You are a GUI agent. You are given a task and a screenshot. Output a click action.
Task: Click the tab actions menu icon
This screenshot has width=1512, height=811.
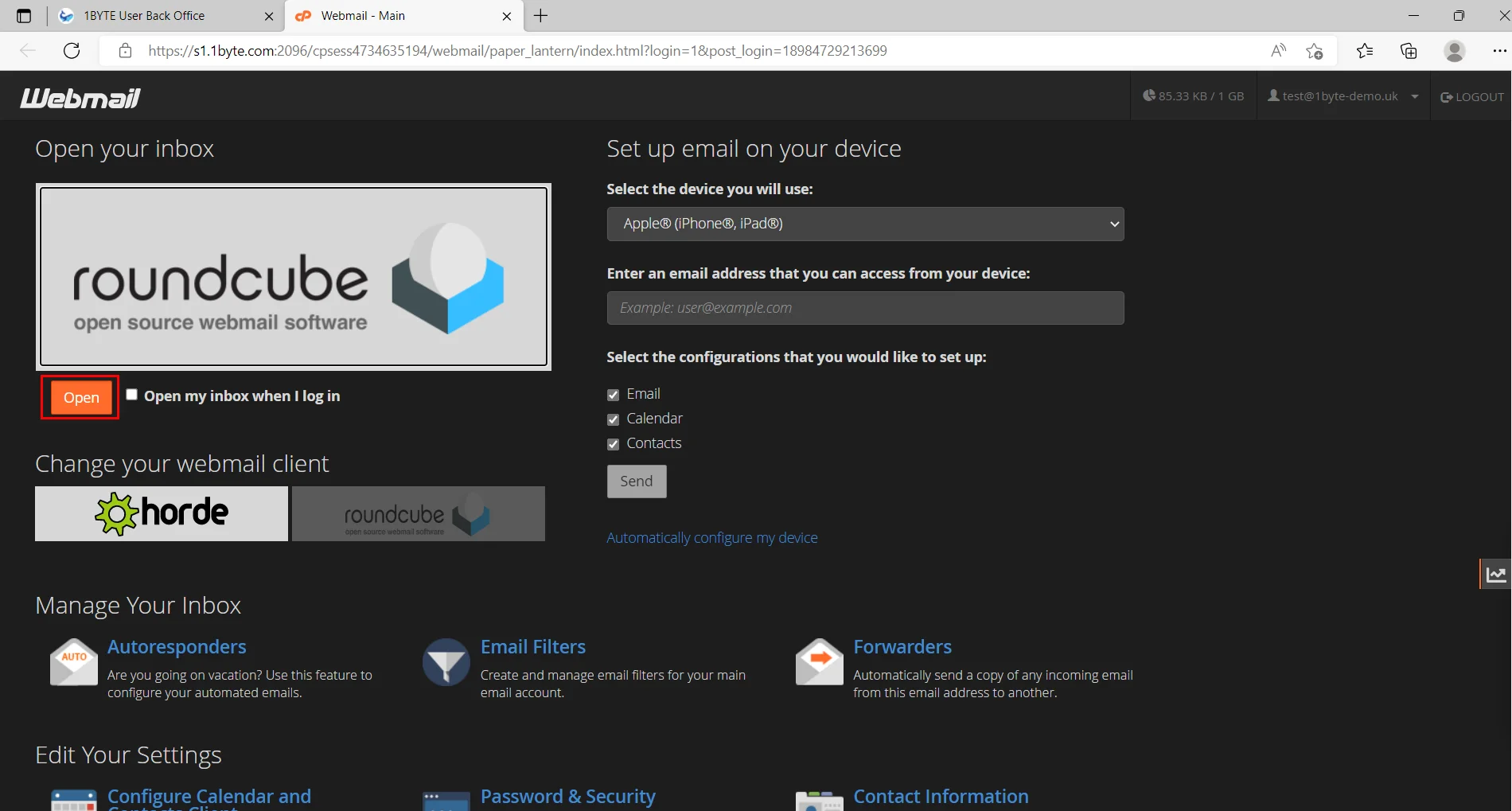24,16
